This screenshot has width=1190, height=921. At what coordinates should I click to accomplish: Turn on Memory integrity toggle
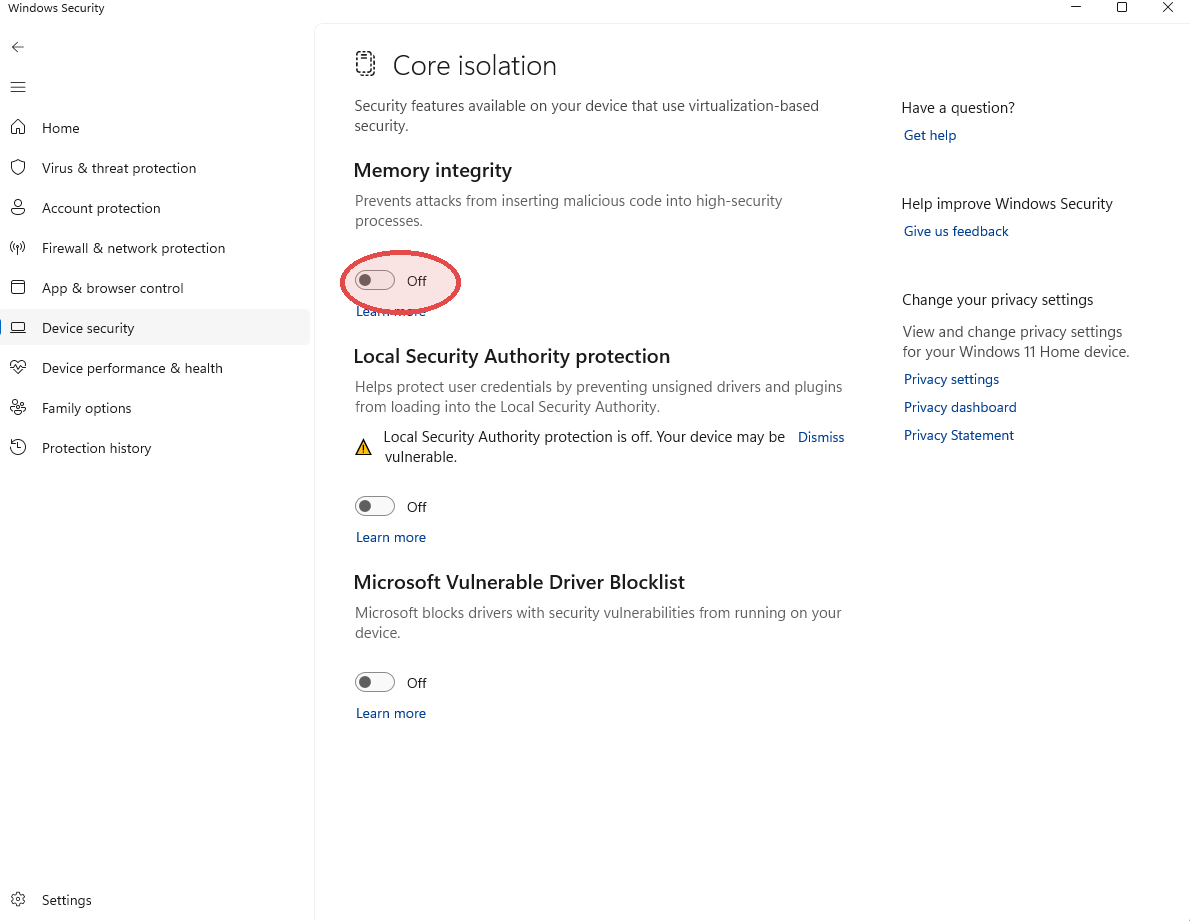(375, 280)
